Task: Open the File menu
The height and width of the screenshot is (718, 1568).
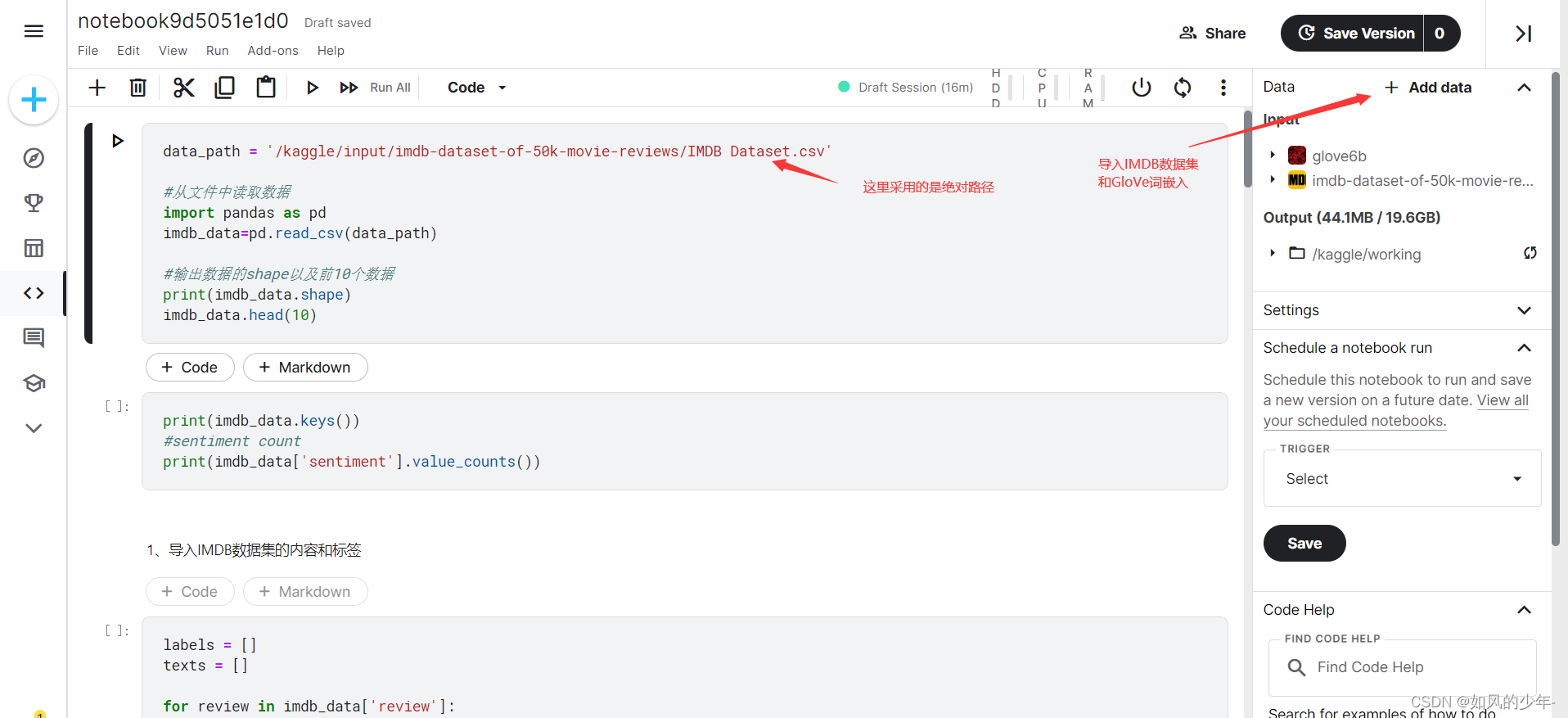Action: (x=88, y=51)
